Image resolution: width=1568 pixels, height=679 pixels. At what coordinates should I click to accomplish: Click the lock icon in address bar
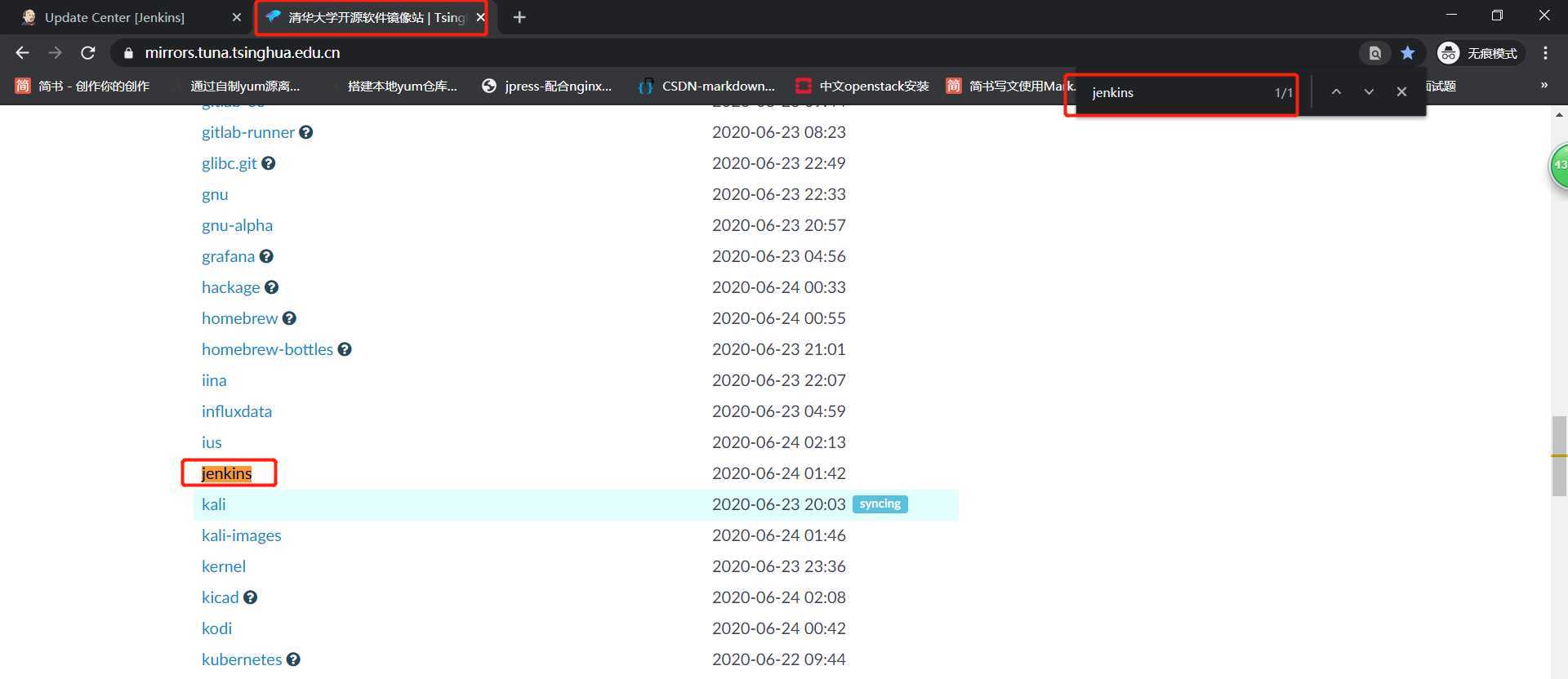click(128, 53)
